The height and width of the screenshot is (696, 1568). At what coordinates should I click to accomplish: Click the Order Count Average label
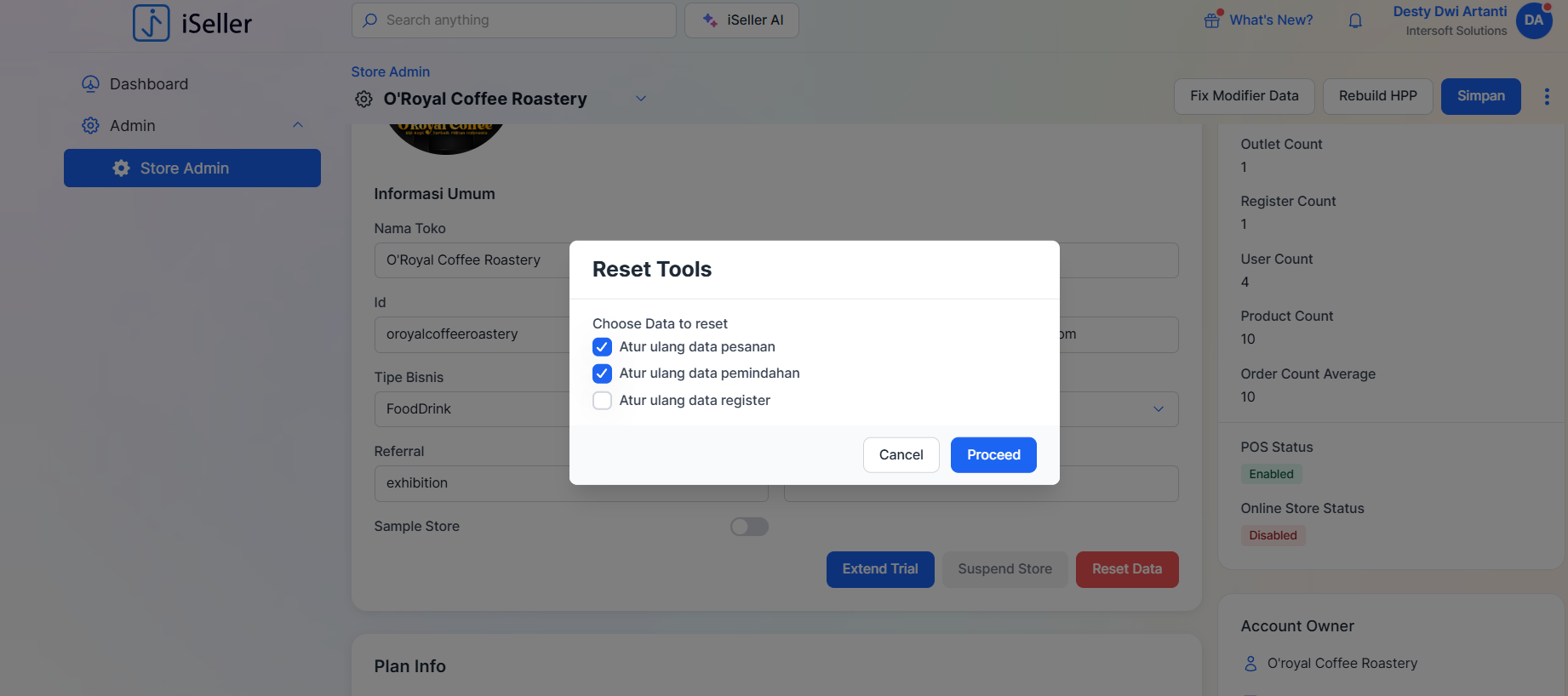pos(1308,374)
